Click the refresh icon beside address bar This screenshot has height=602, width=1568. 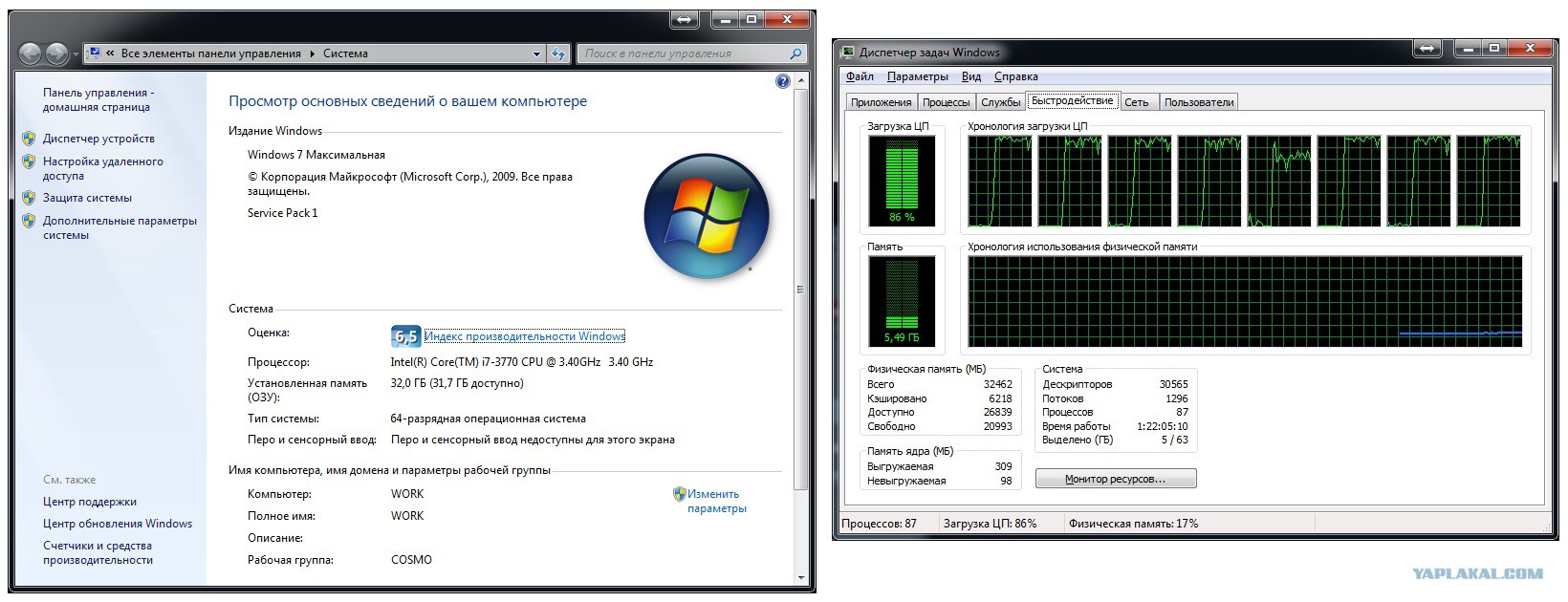click(558, 54)
